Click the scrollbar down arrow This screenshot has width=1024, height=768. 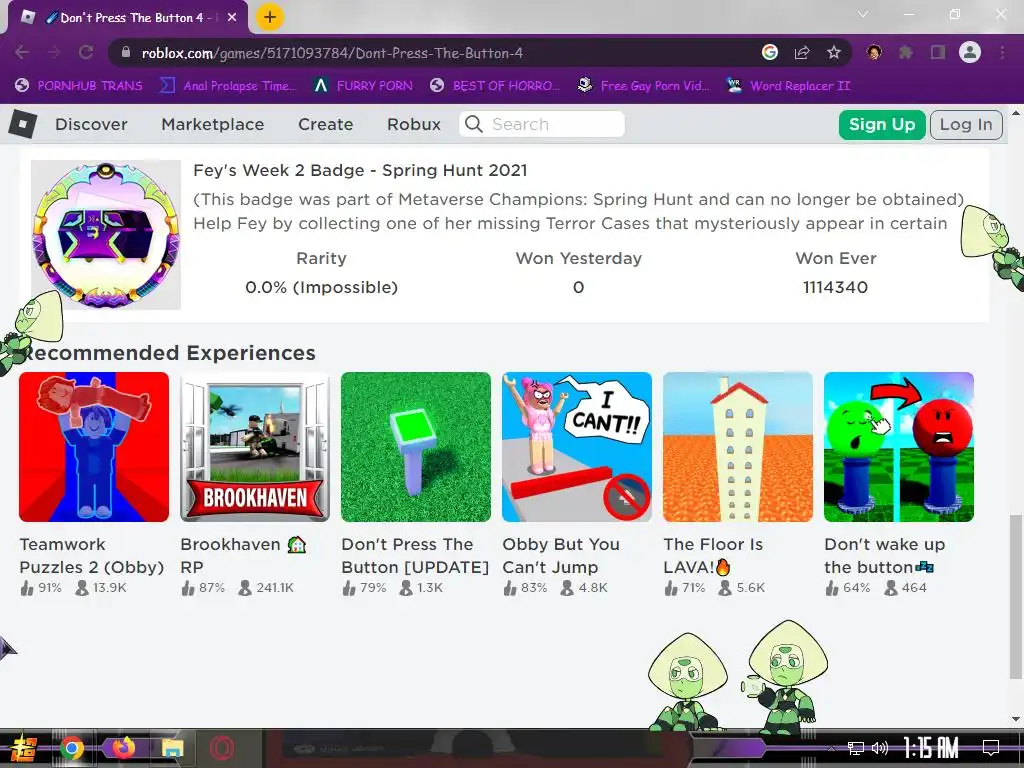1016,720
